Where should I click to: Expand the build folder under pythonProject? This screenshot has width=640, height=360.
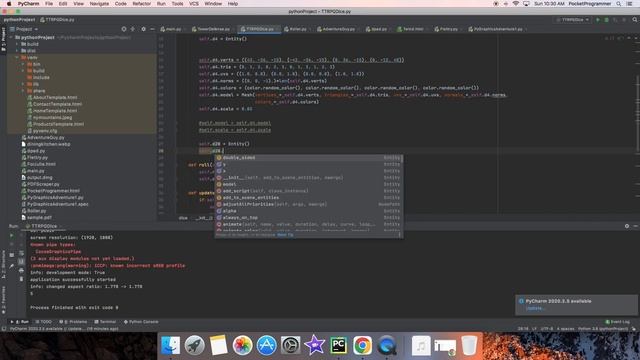click(x=17, y=44)
